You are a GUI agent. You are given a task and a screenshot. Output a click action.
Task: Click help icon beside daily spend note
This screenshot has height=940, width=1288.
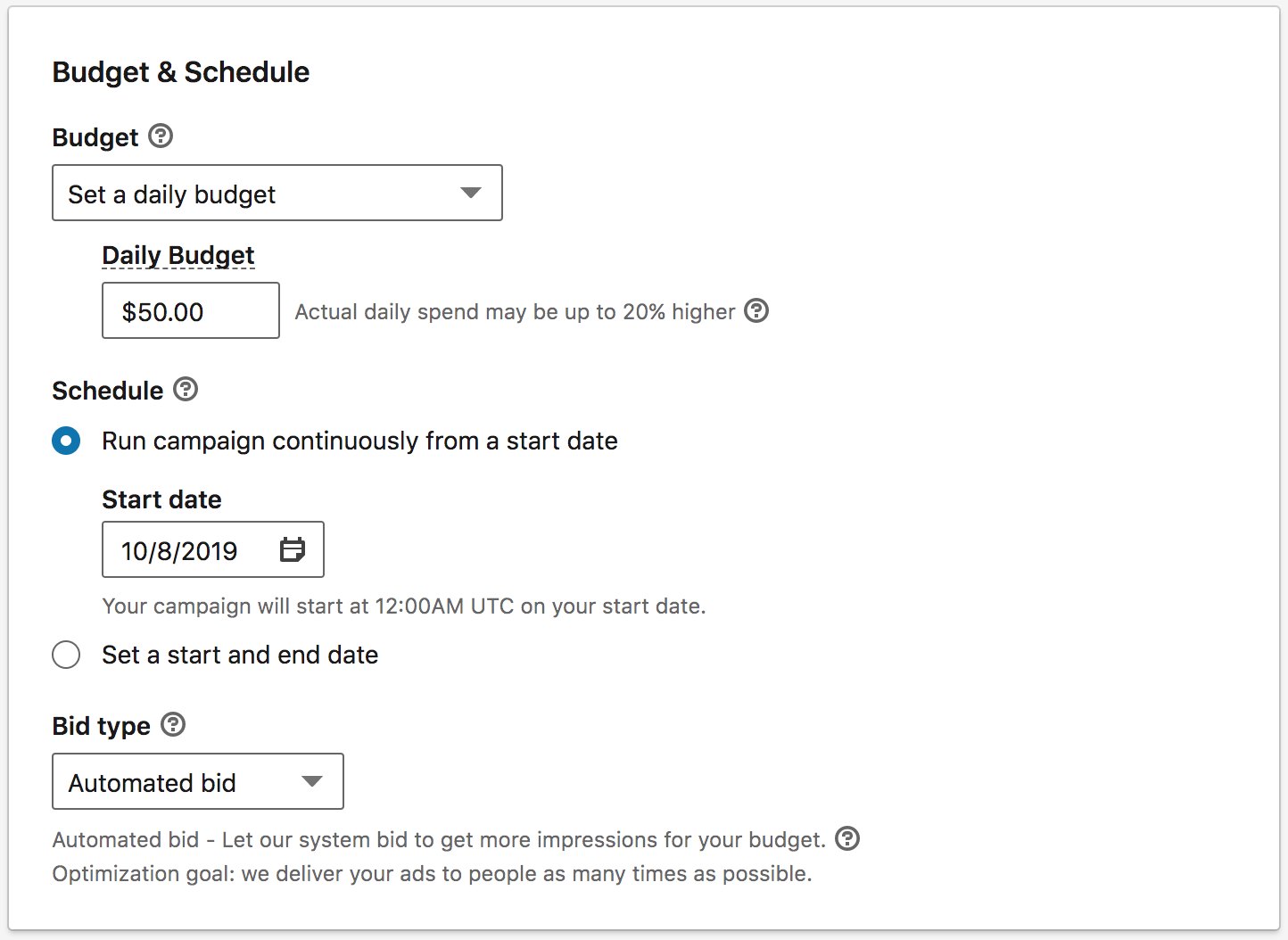[756, 310]
